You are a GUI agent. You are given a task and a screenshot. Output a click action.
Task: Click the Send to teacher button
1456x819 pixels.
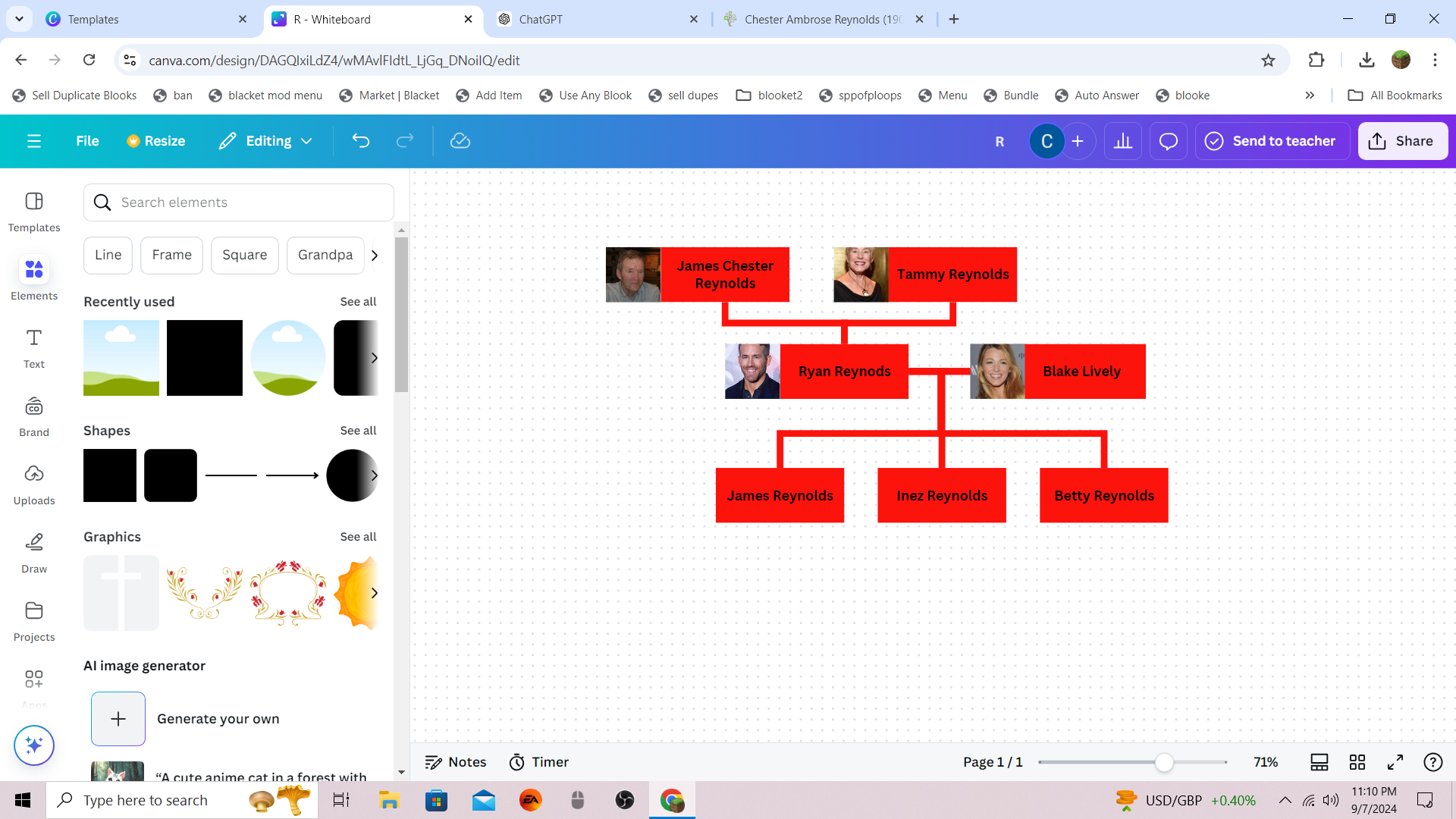coord(1272,141)
